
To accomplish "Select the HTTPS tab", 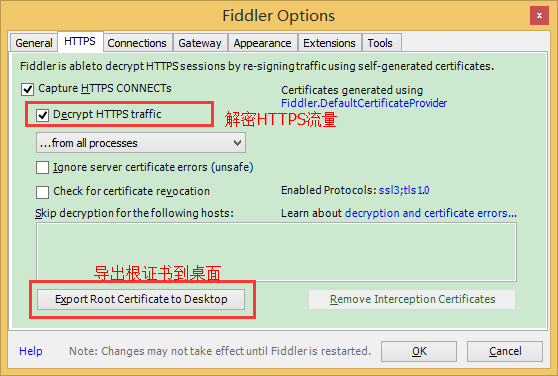I will pos(80,42).
